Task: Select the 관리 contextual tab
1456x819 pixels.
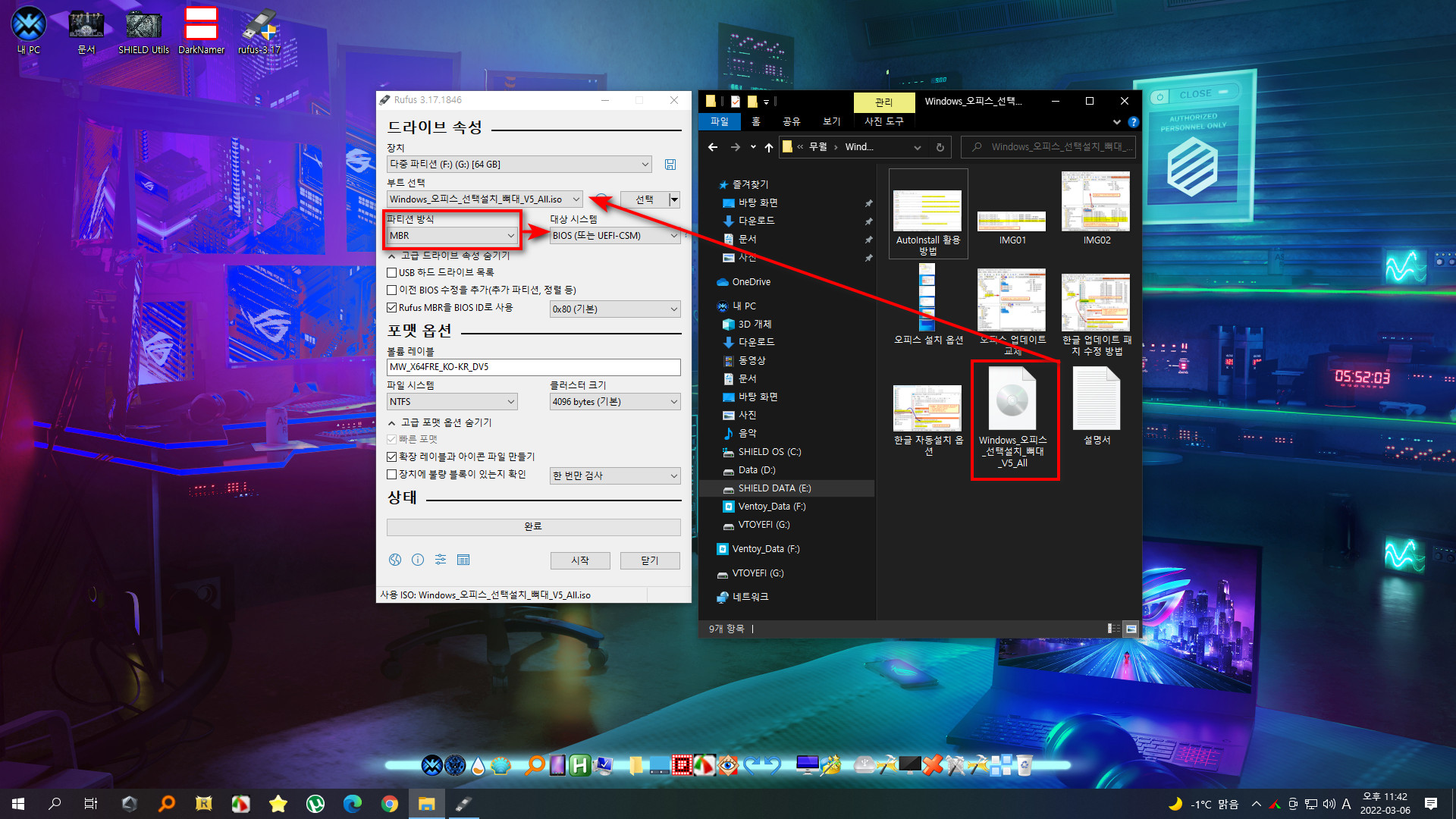Action: (883, 102)
